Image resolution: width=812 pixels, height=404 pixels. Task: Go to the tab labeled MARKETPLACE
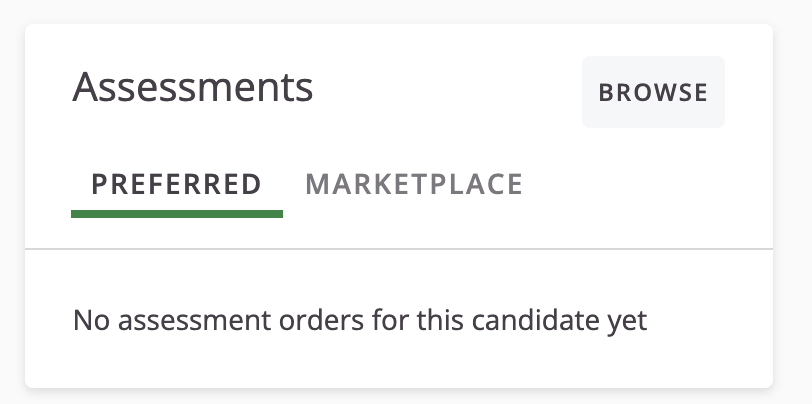(x=414, y=184)
